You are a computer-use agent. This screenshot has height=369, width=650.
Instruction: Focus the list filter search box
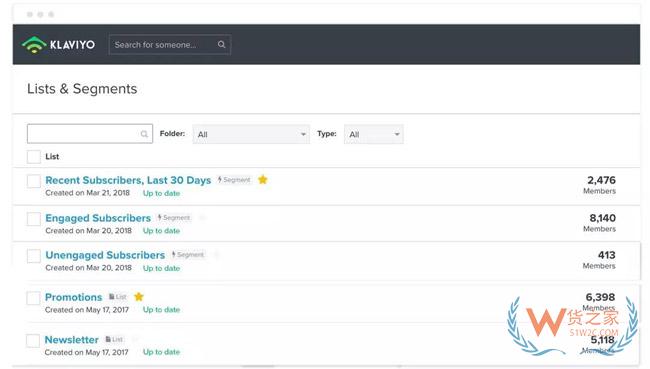pos(90,134)
